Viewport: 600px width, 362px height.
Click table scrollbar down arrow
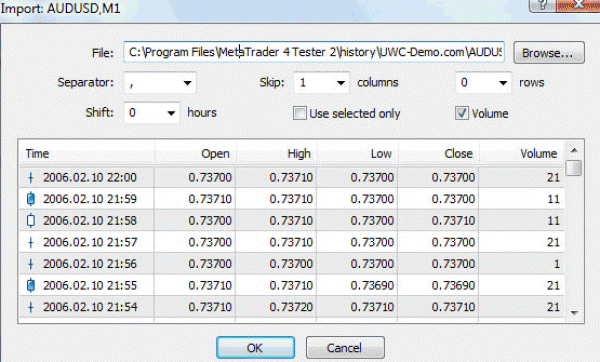click(574, 313)
